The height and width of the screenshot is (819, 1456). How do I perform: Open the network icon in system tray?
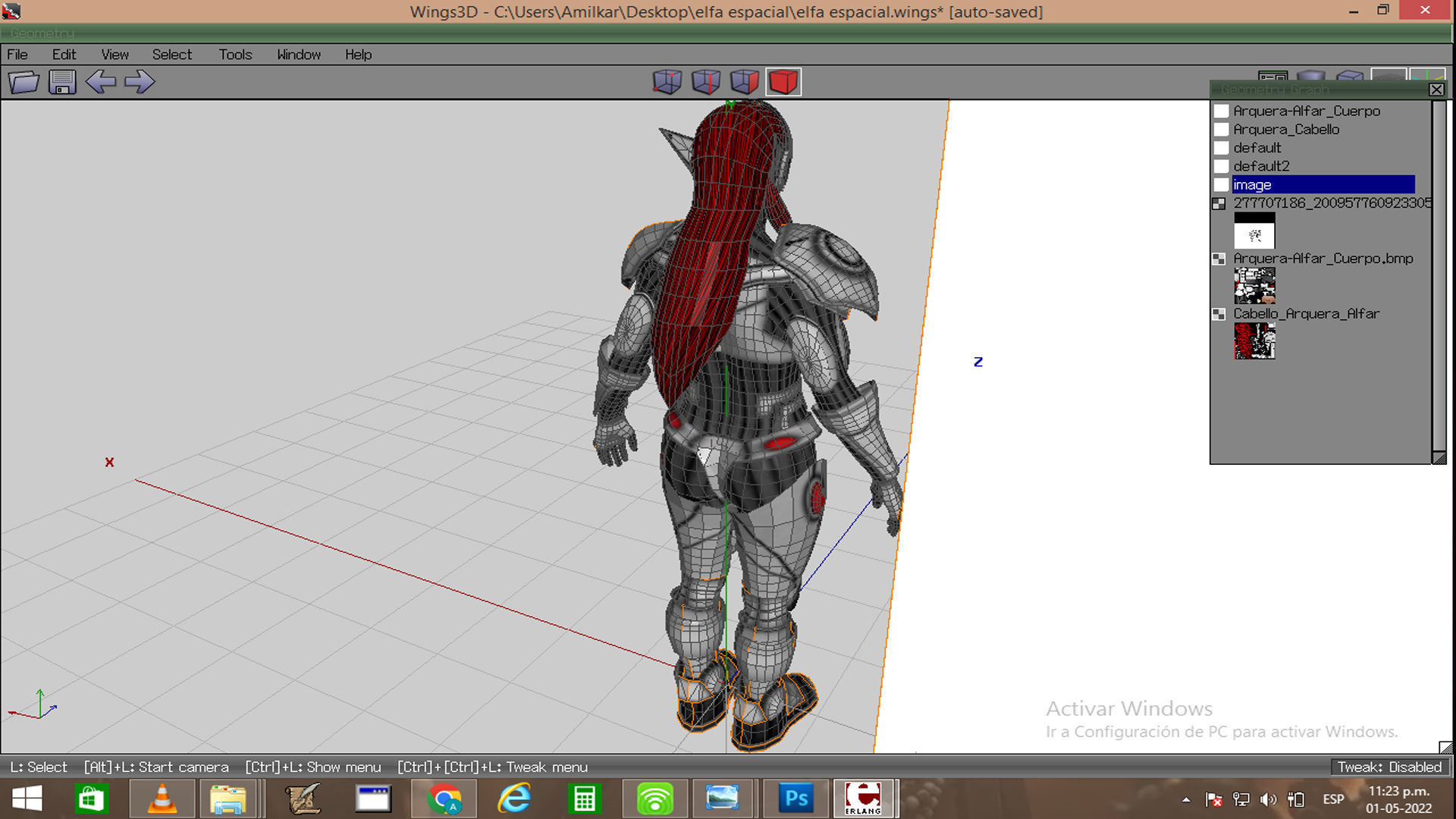click(x=1241, y=799)
